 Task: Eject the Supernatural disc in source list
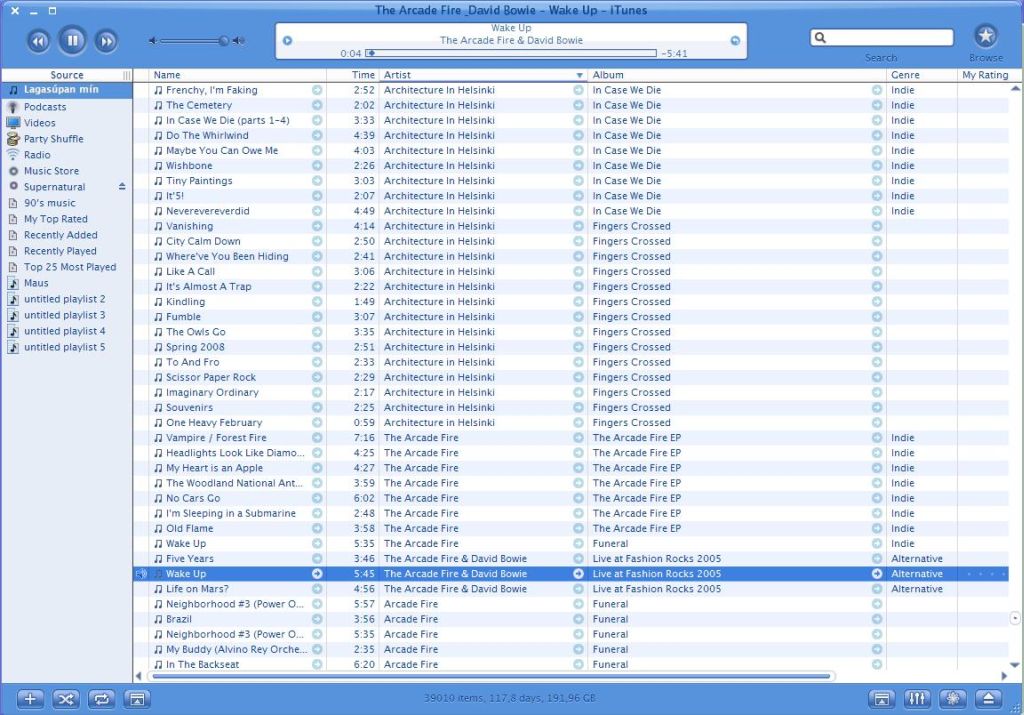[x=122, y=186]
